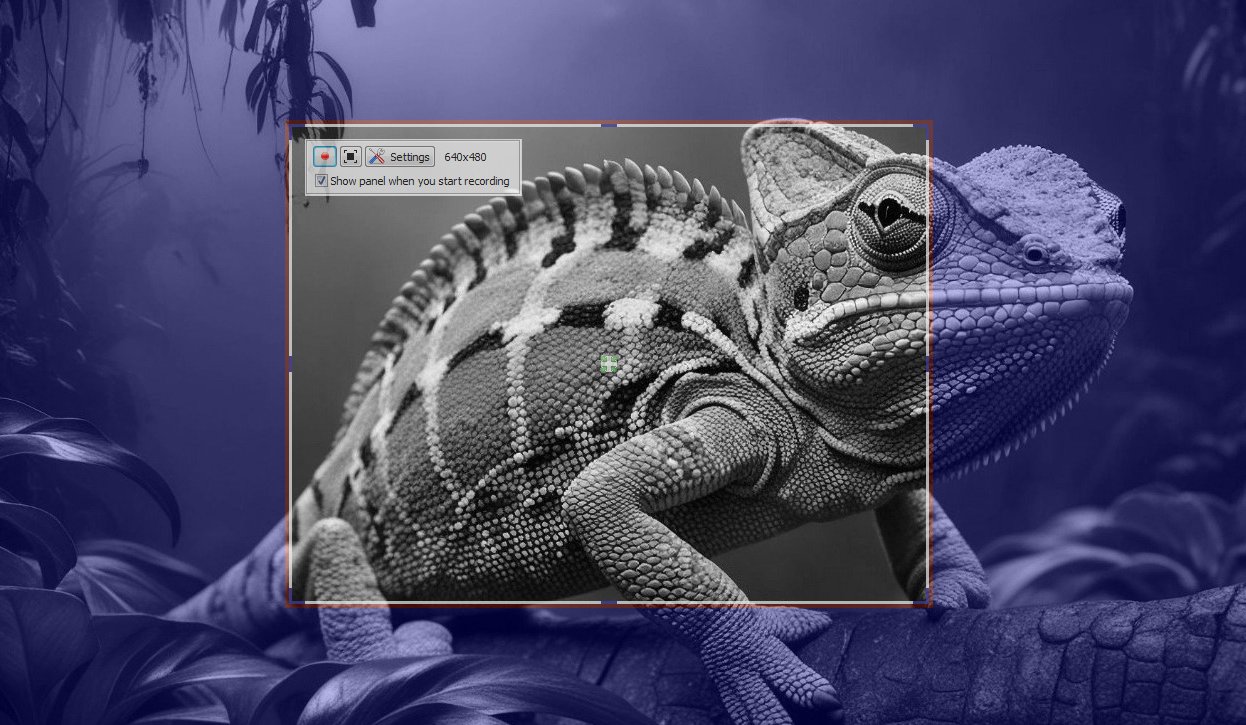Uncheck the Show panel when recording checkbox

321,181
